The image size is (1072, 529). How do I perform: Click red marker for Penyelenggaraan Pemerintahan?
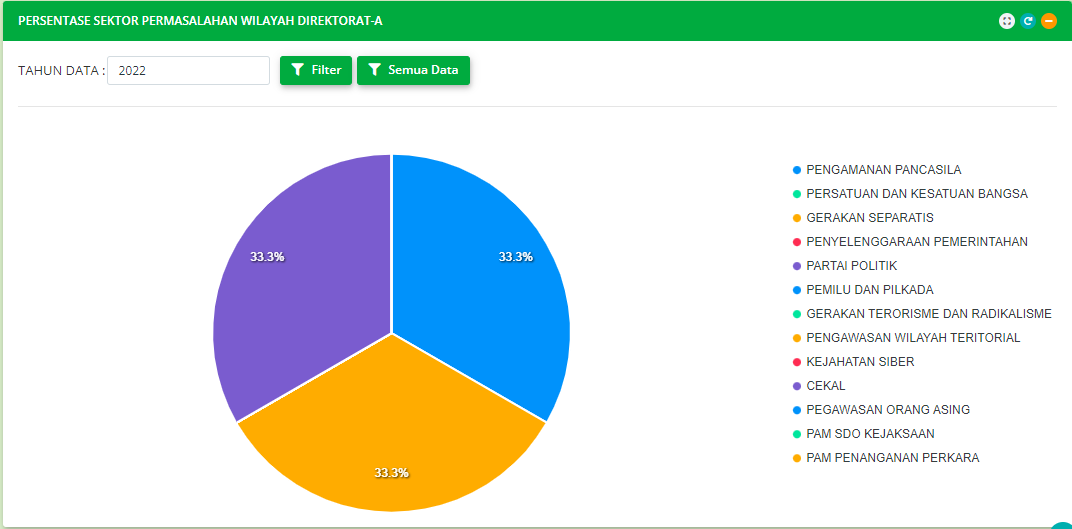pos(797,242)
